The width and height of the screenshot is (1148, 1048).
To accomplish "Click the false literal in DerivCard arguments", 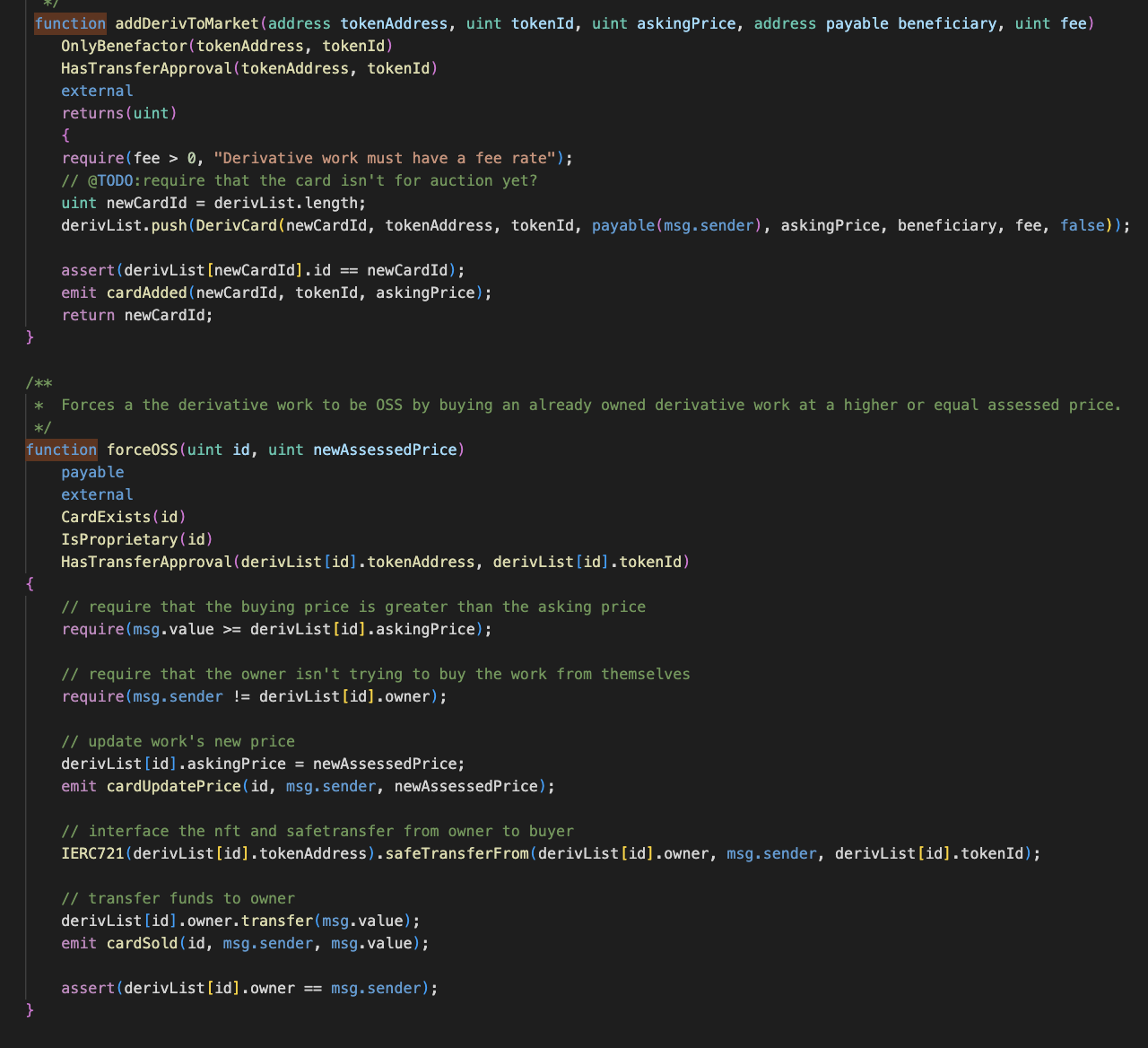I will point(1082,225).
